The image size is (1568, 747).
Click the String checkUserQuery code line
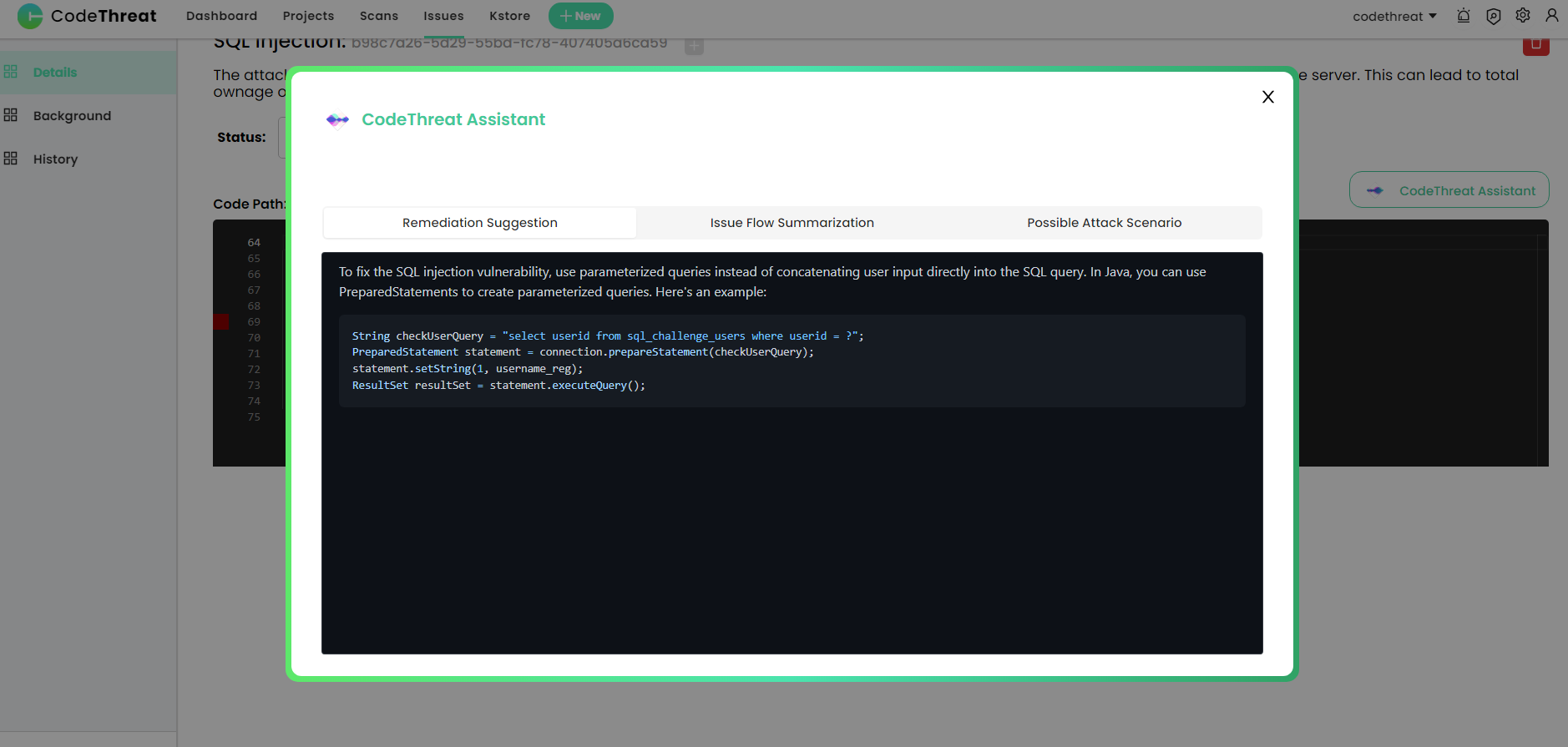[x=608, y=336]
